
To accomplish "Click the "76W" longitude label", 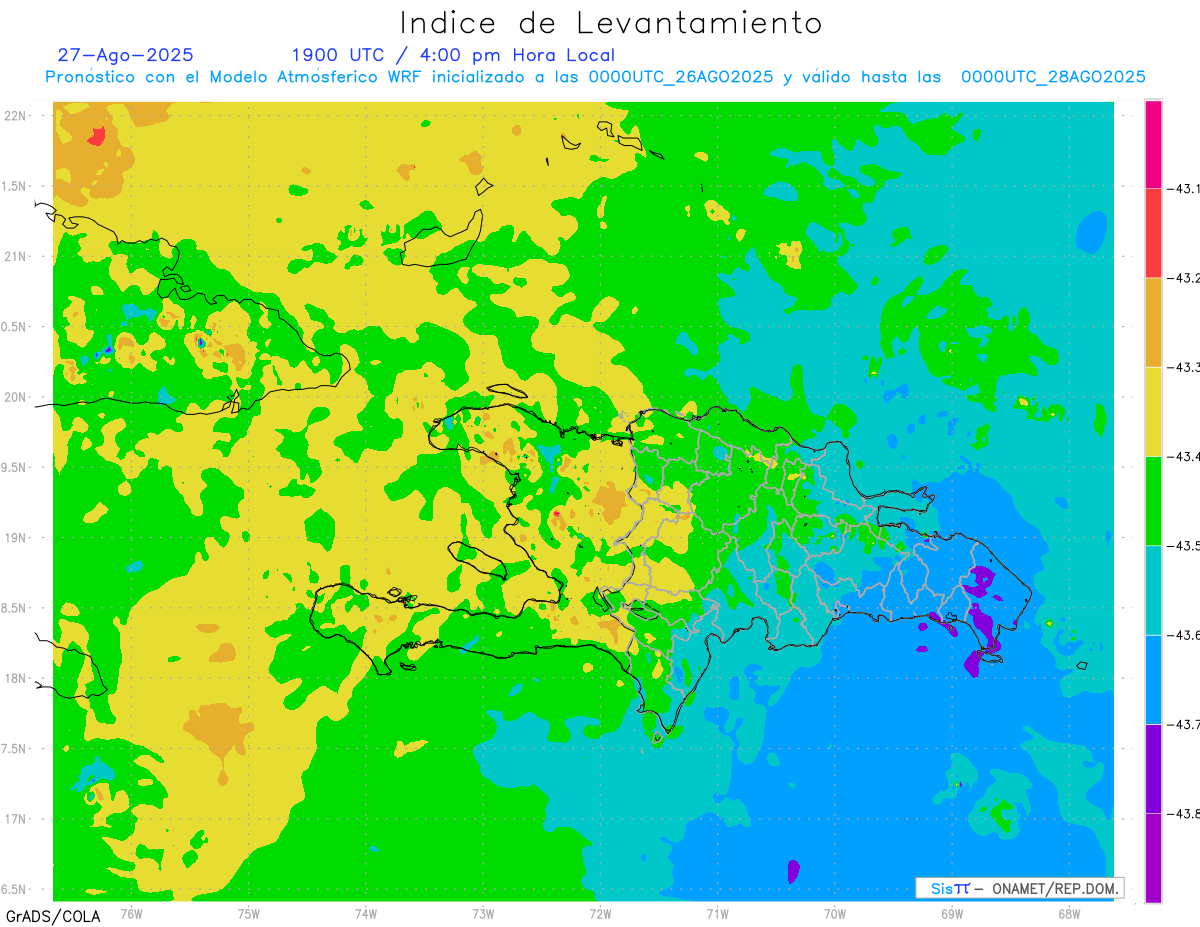I will coord(131,913).
